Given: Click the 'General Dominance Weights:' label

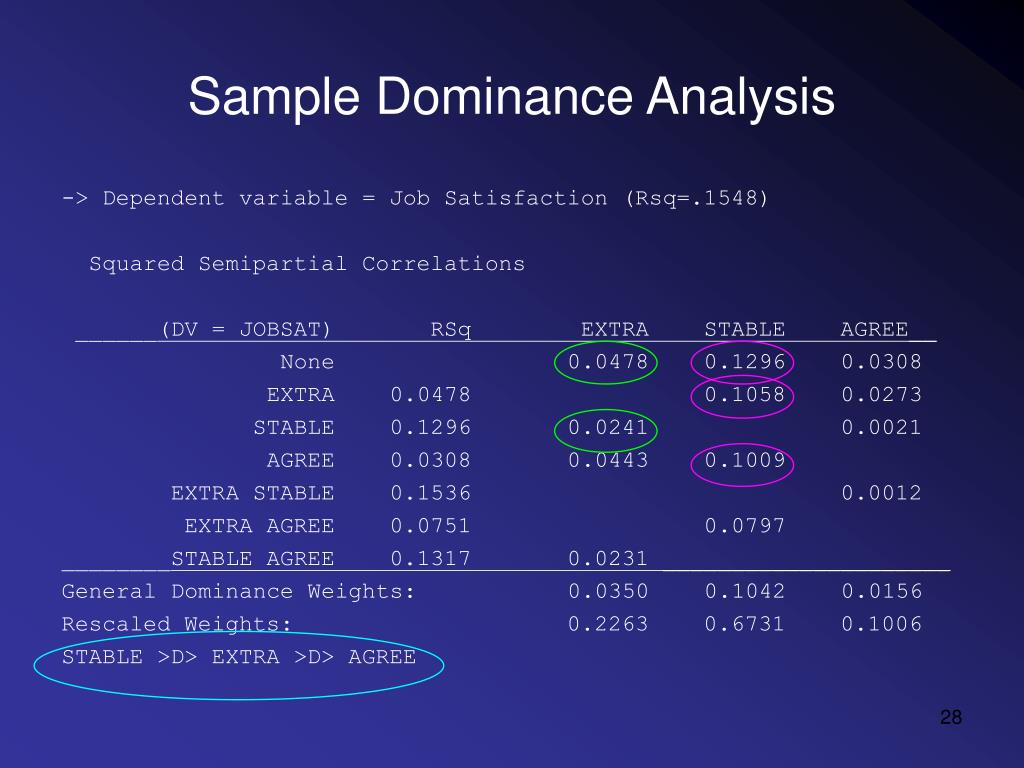Looking at the screenshot, I should pos(238,592).
